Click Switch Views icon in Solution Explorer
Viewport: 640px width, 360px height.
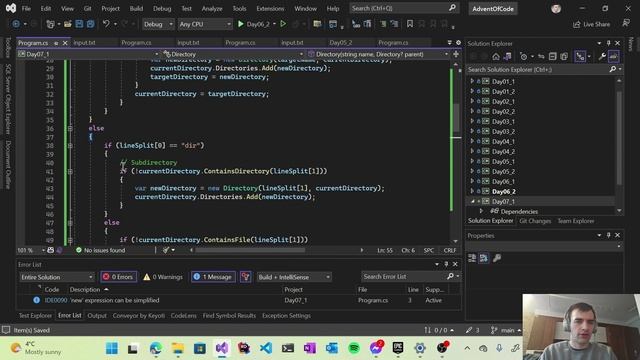(x=507, y=56)
